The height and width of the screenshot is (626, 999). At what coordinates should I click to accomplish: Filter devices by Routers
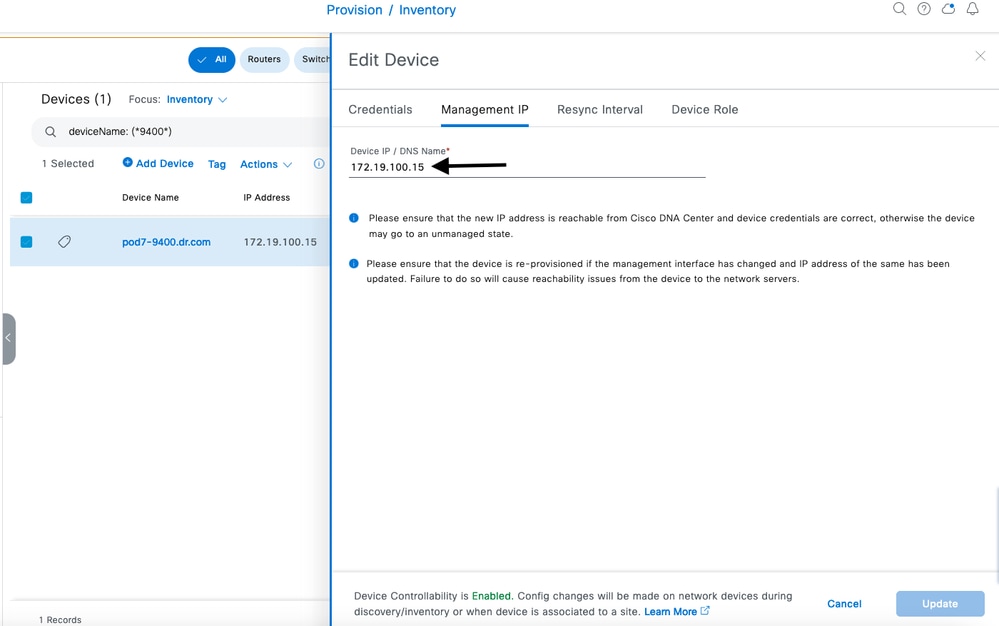pyautogui.click(x=264, y=59)
